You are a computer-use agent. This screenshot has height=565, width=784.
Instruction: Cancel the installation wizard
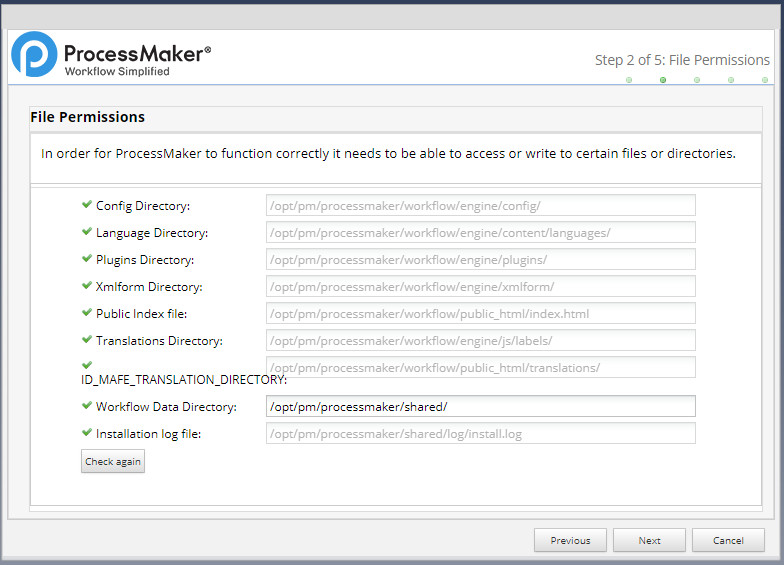(x=728, y=540)
